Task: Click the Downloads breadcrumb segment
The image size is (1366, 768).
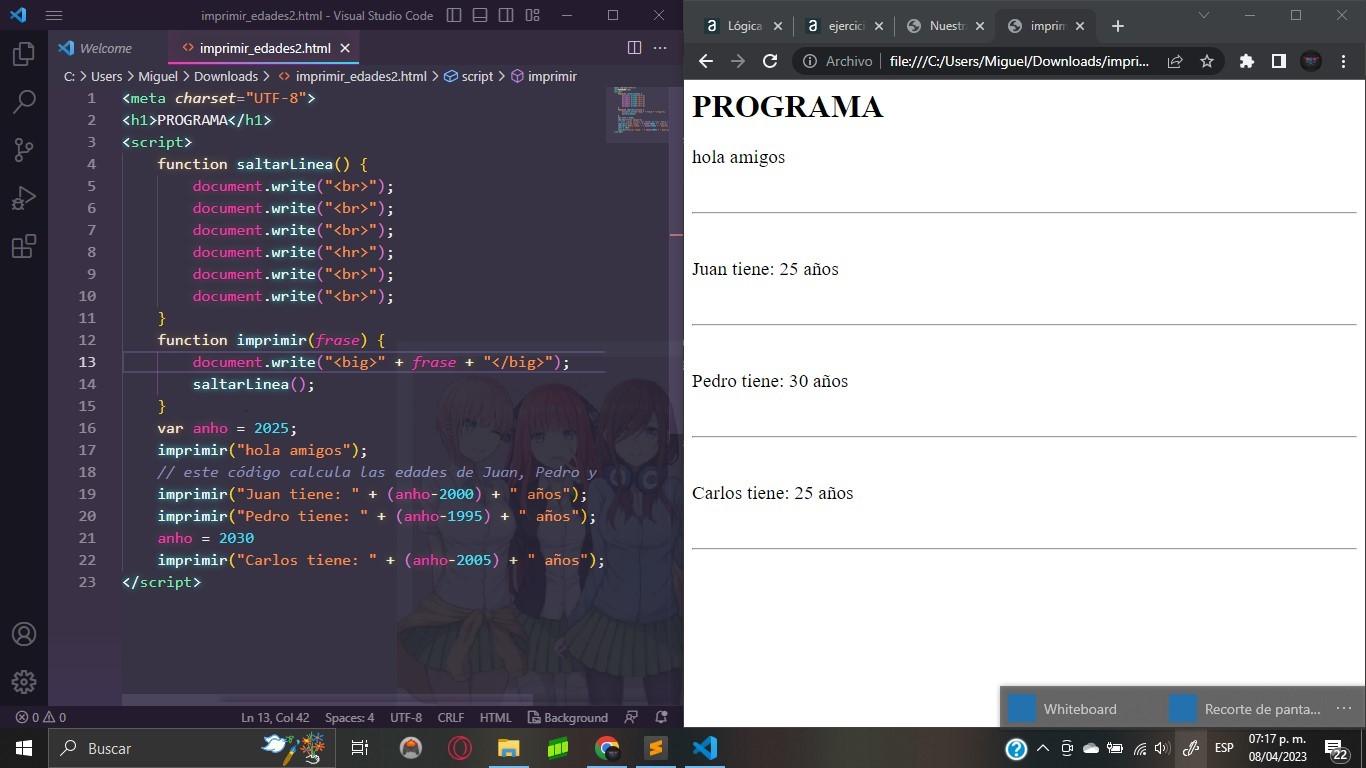Action: [x=226, y=76]
